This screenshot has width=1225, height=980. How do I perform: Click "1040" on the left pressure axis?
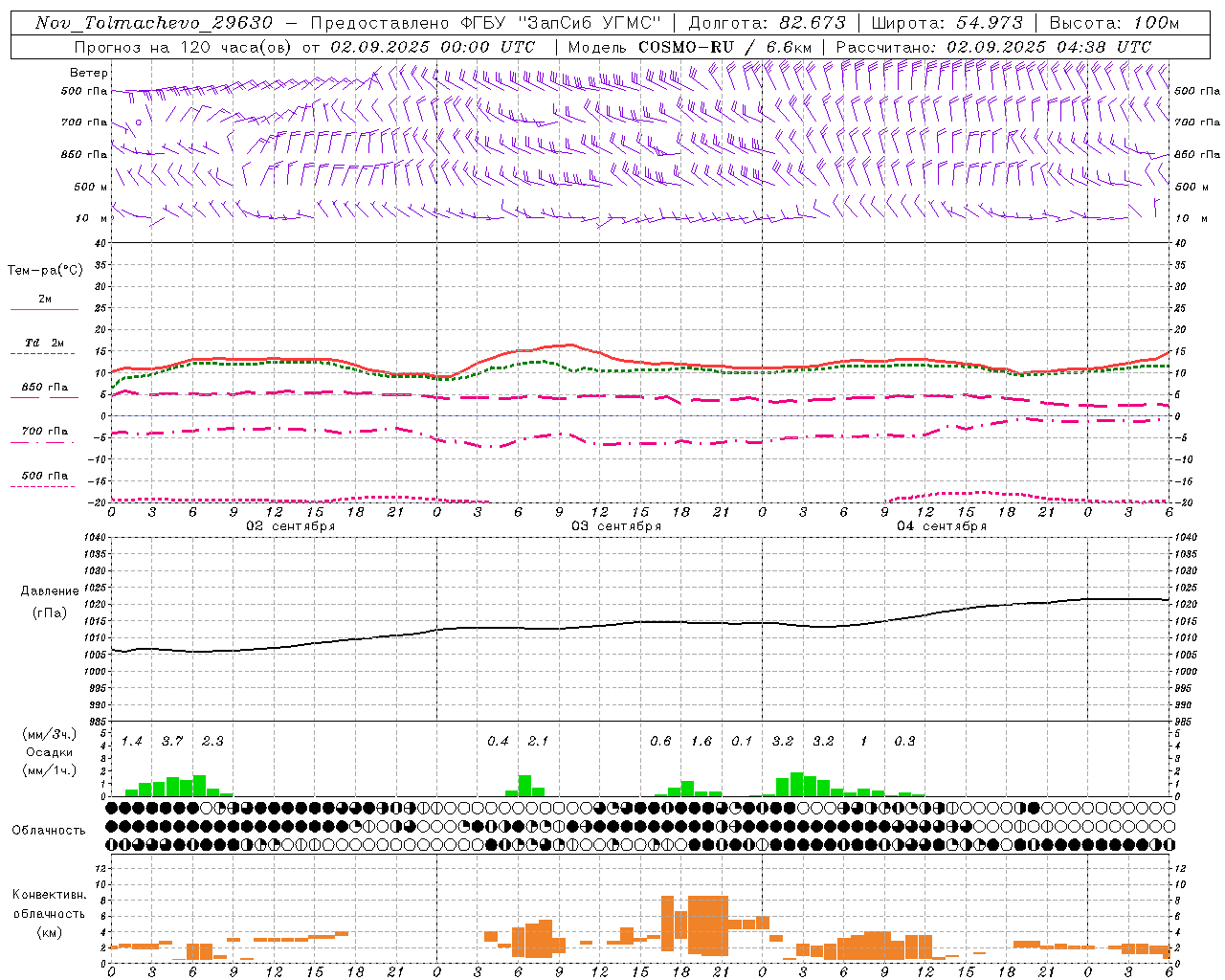(x=94, y=538)
